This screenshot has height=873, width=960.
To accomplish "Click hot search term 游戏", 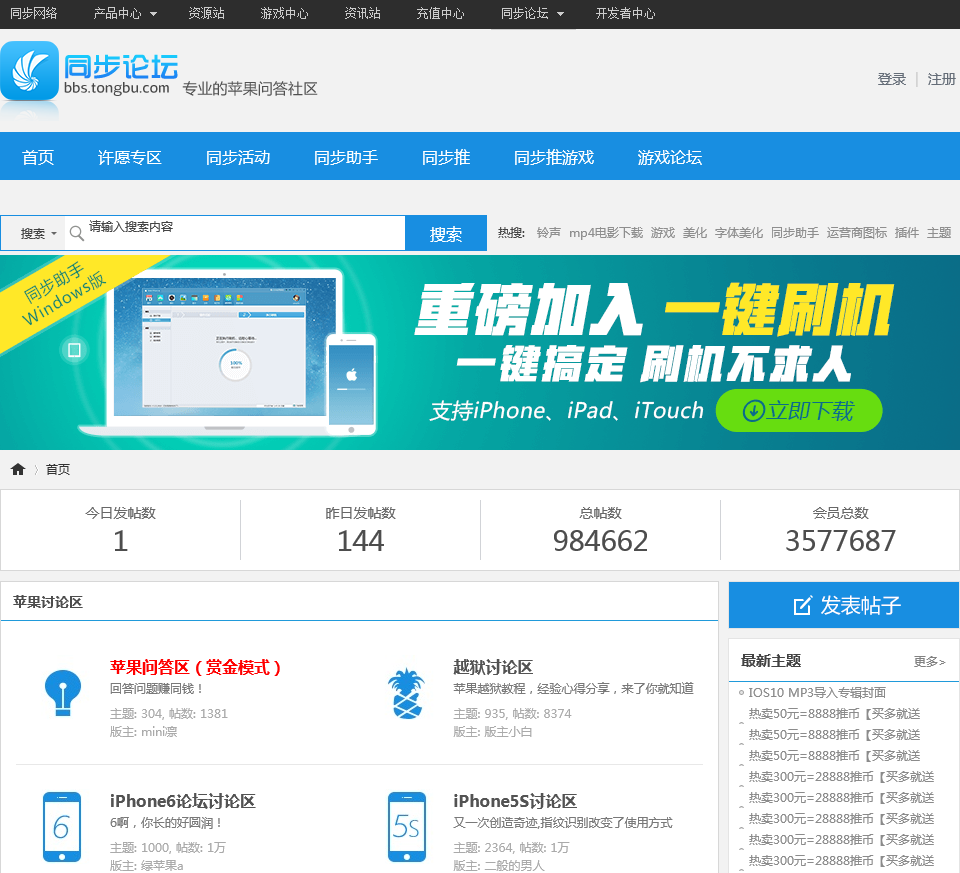I will pyautogui.click(x=662, y=233).
